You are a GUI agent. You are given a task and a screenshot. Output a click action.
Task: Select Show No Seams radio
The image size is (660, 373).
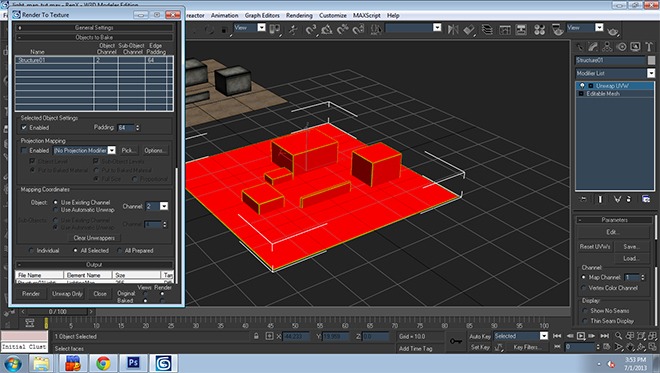[585, 311]
